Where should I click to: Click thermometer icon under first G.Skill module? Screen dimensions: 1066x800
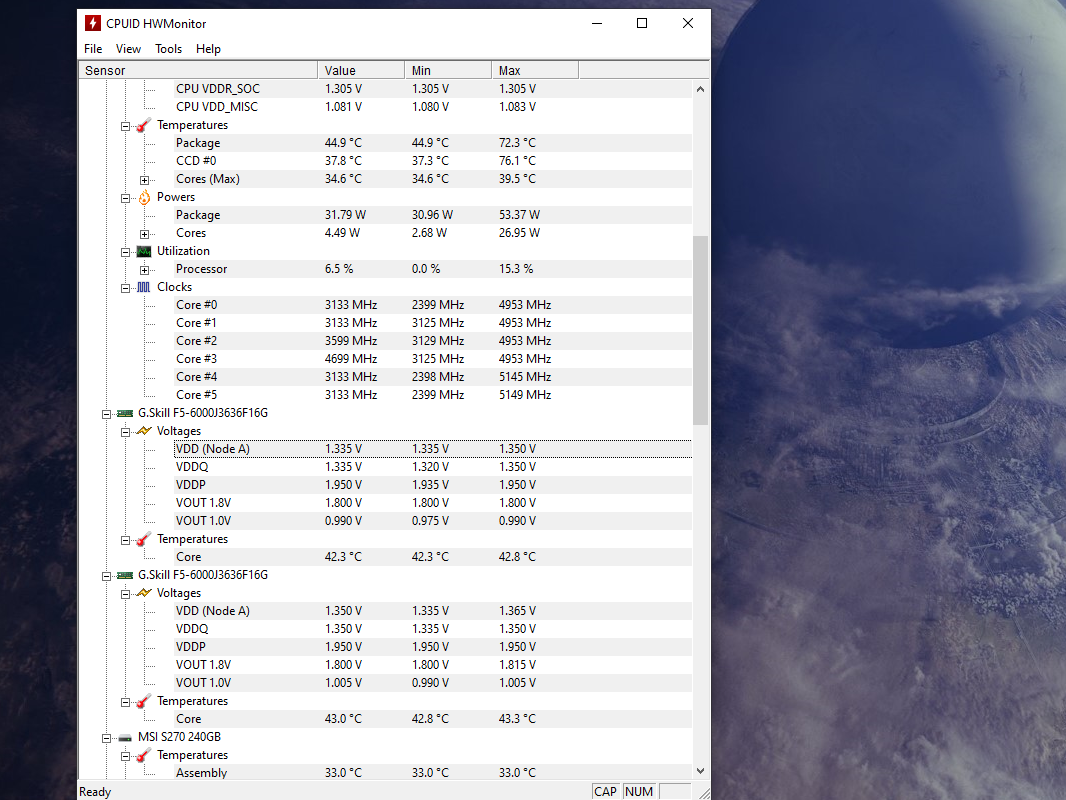coord(143,539)
